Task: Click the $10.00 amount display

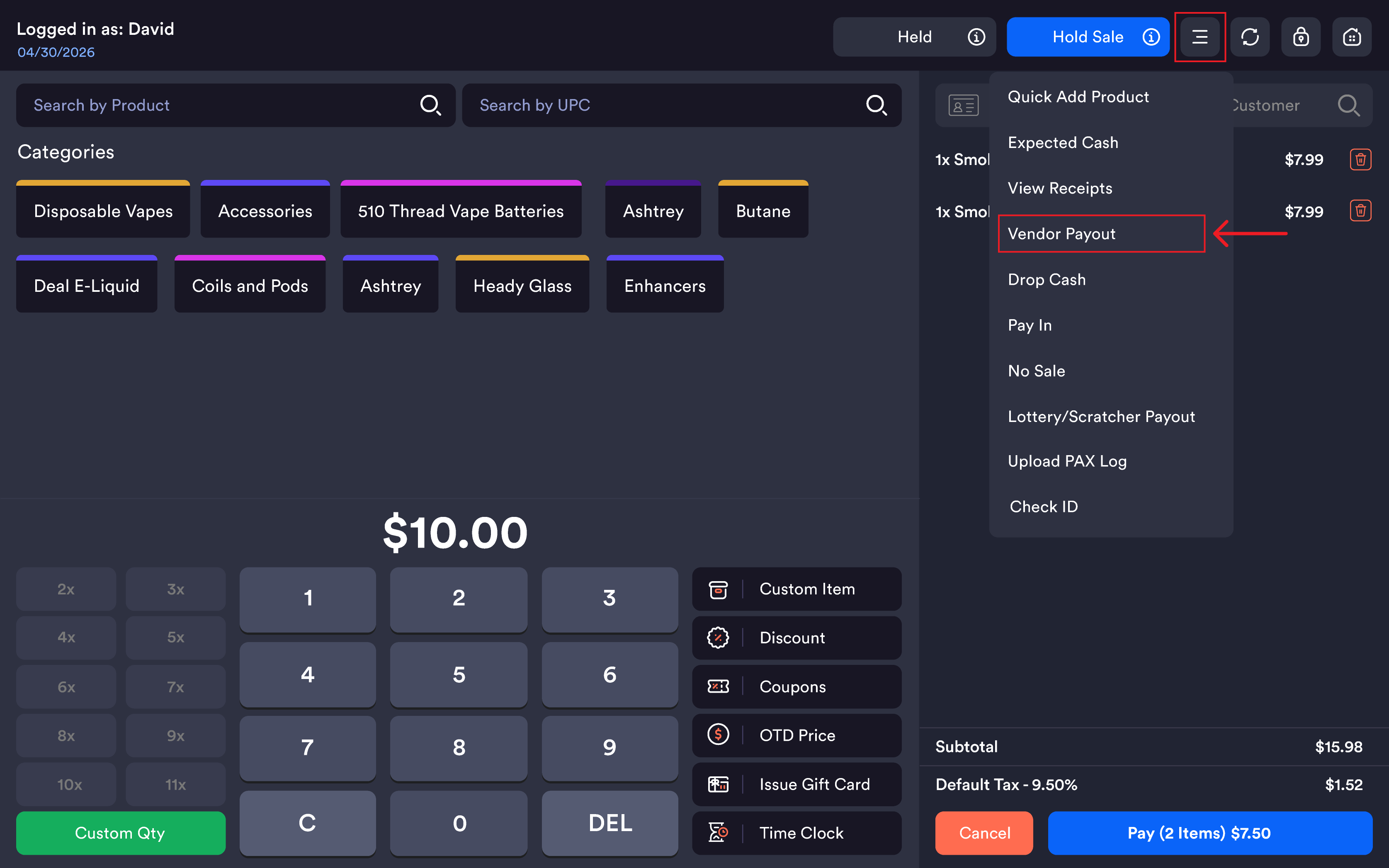Action: [455, 533]
